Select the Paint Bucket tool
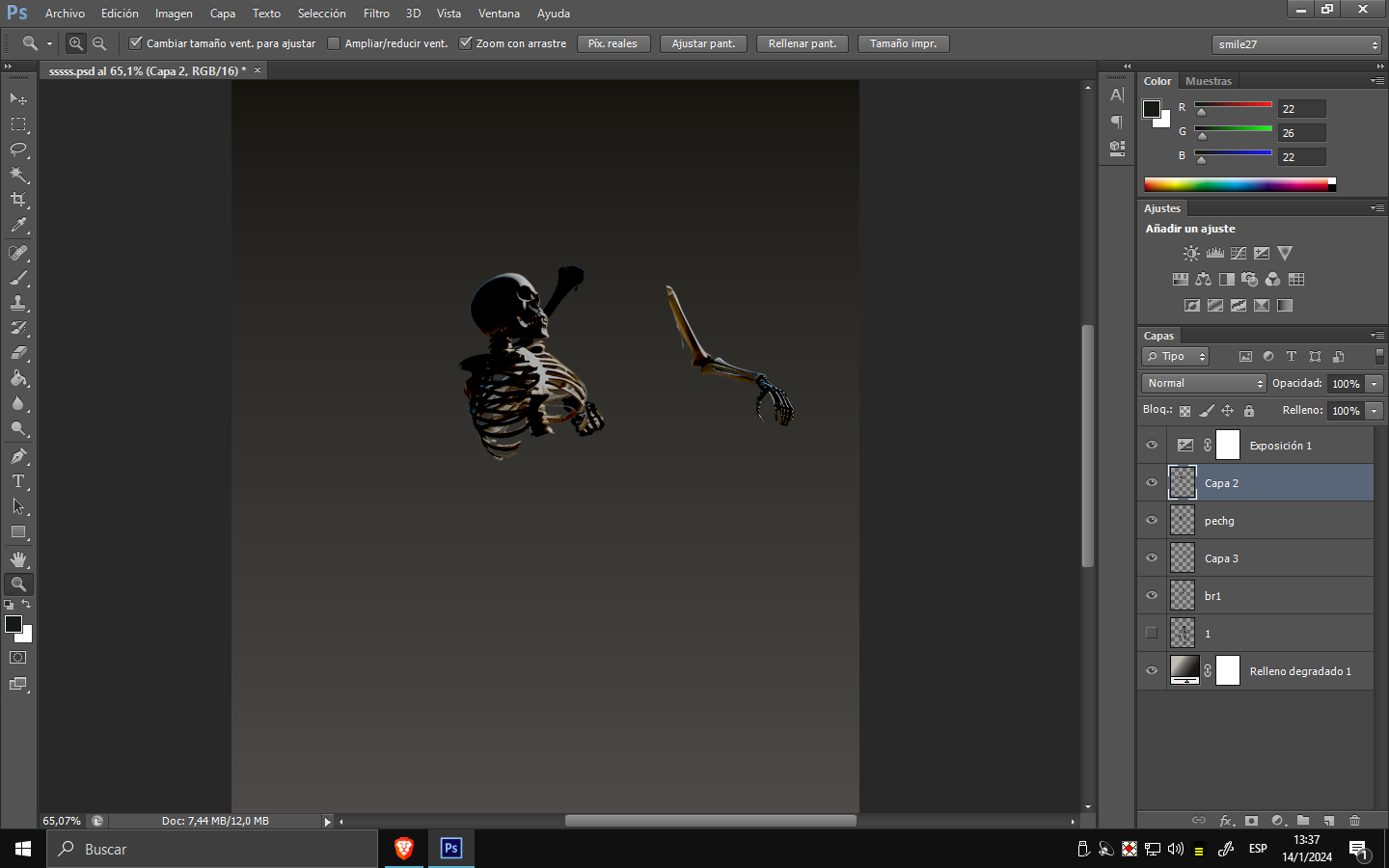1389x868 pixels. 18,378
